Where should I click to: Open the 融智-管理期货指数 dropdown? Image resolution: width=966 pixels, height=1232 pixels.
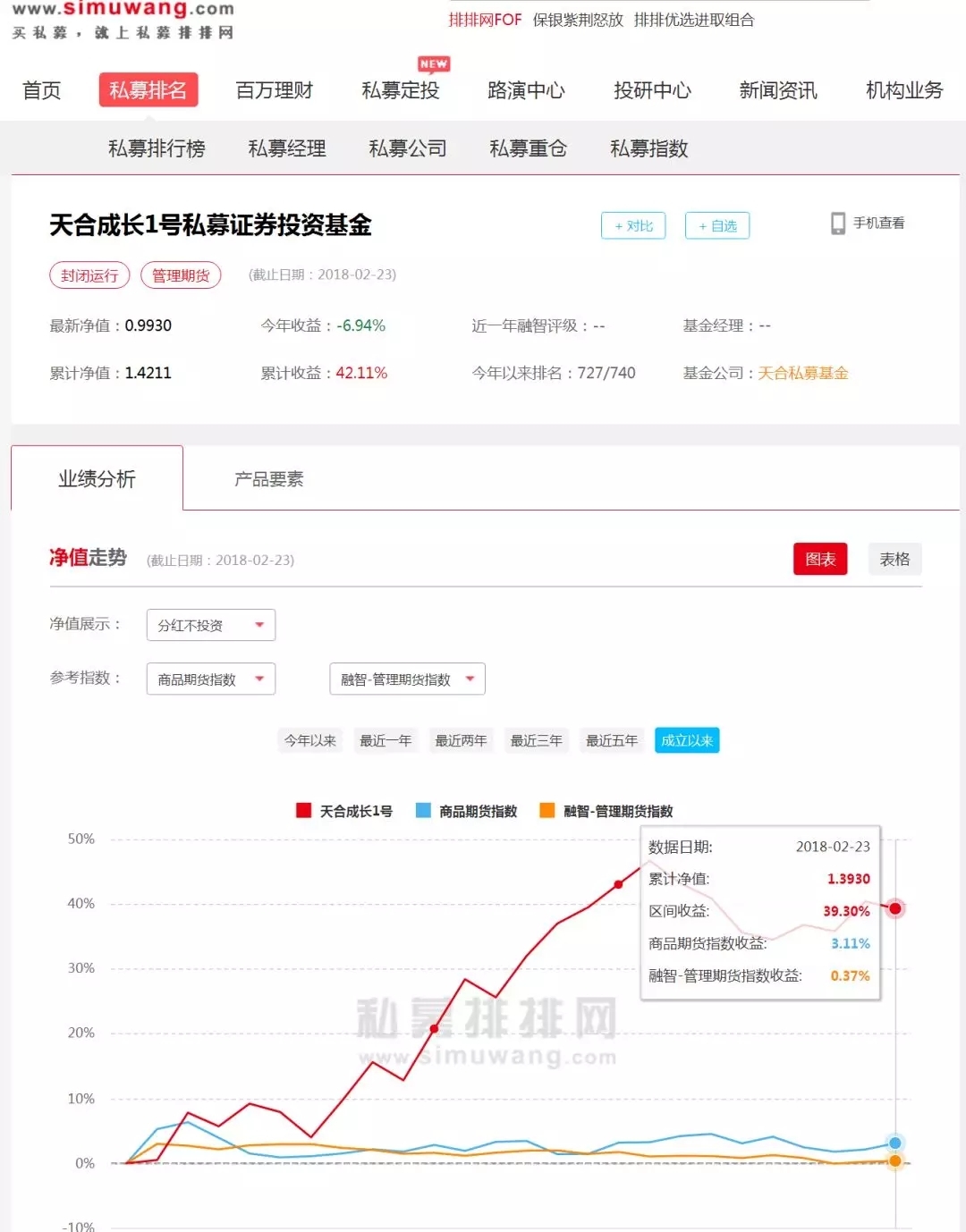[408, 679]
